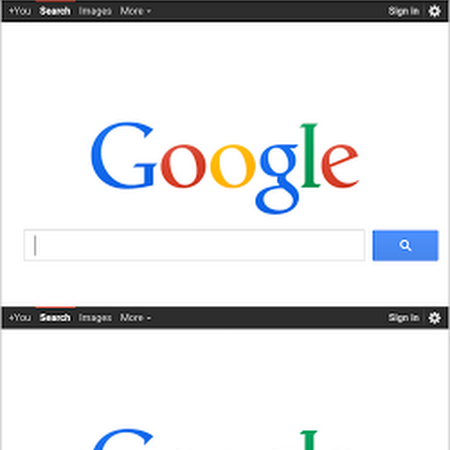
Task: Expand the More dropdown in lower bar
Action: coord(135,318)
